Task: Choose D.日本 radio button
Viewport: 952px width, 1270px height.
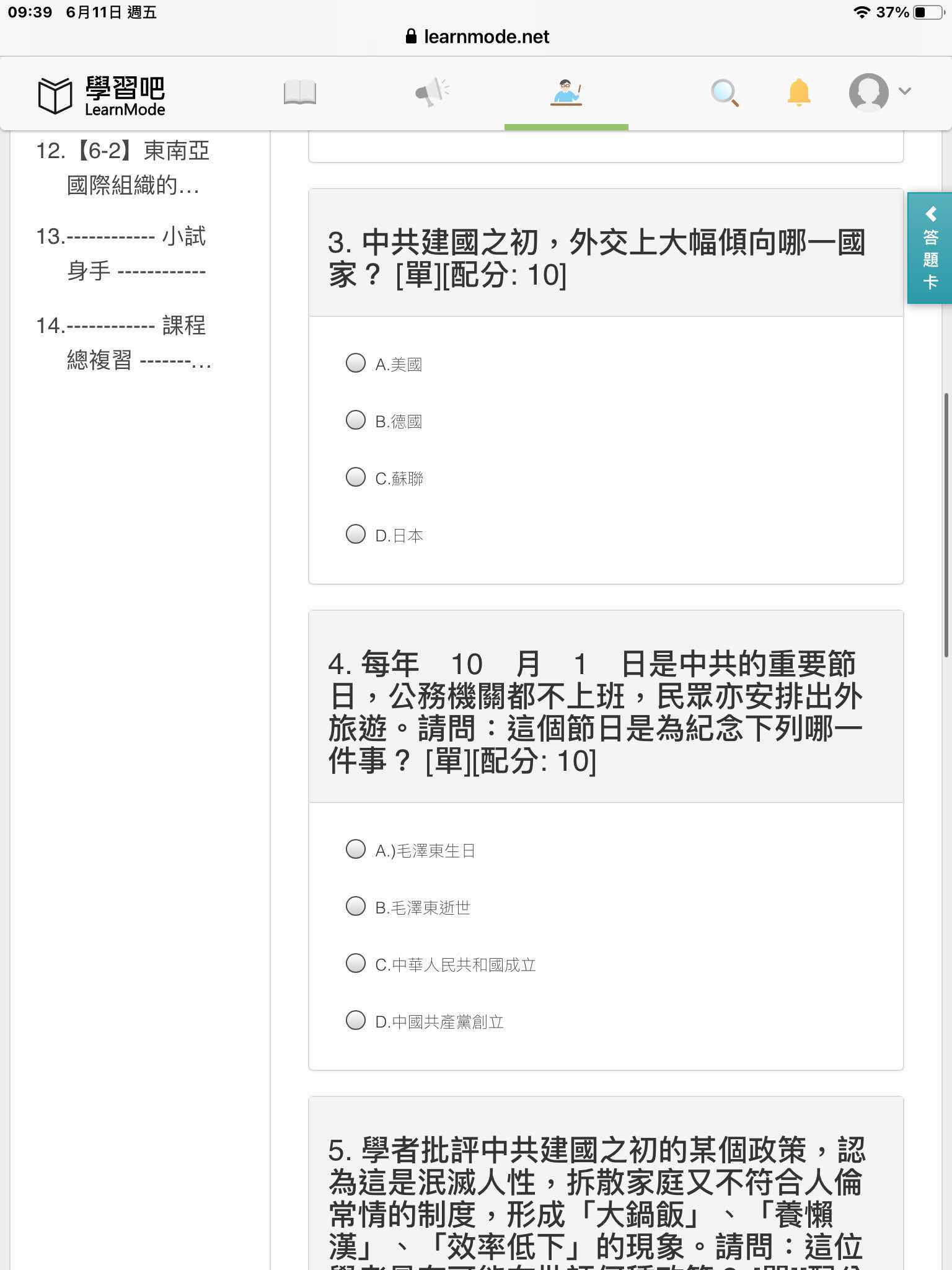Action: tap(355, 535)
